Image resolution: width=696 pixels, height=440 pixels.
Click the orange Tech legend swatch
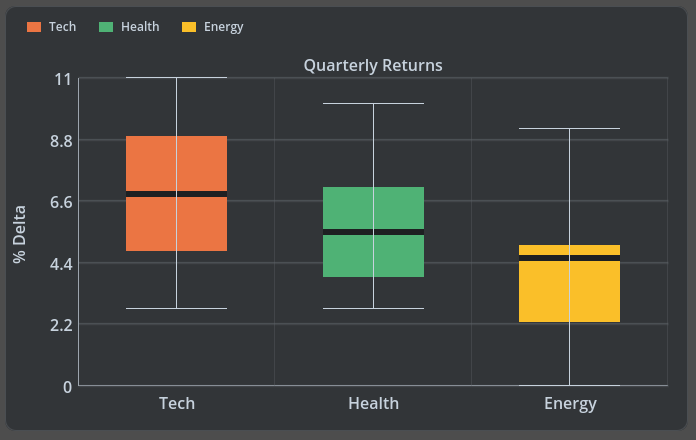pyautogui.click(x=34, y=27)
